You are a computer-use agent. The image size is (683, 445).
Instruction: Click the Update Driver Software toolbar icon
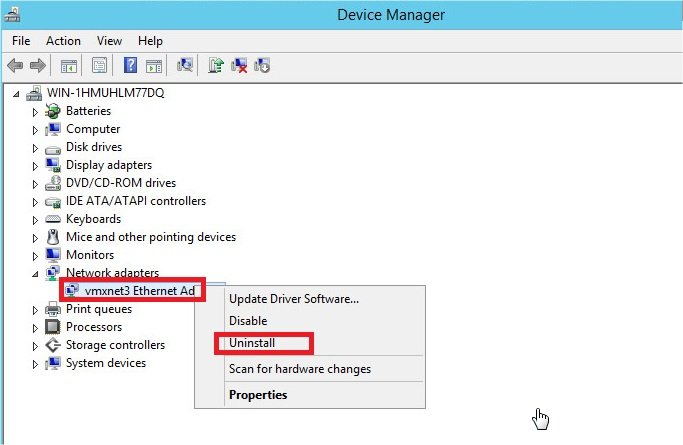[215, 66]
